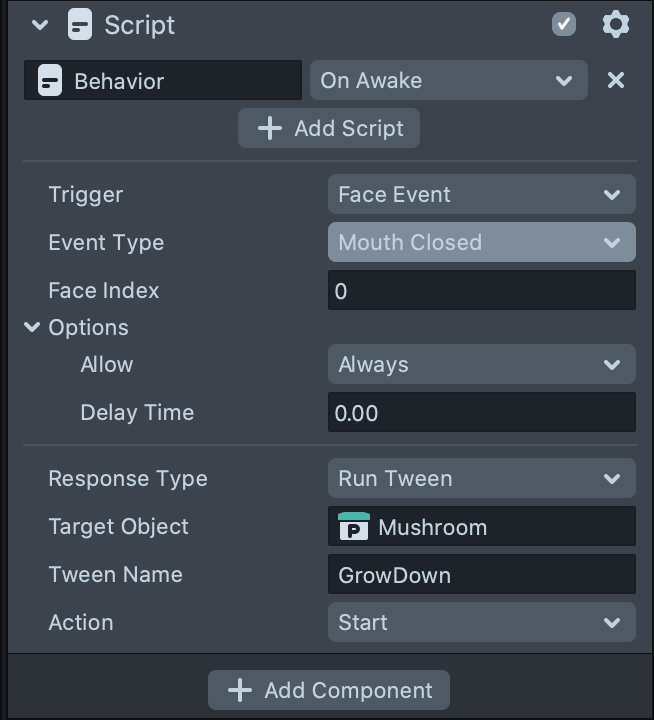Collapse the Script component section
The image size is (654, 720).
(40, 25)
